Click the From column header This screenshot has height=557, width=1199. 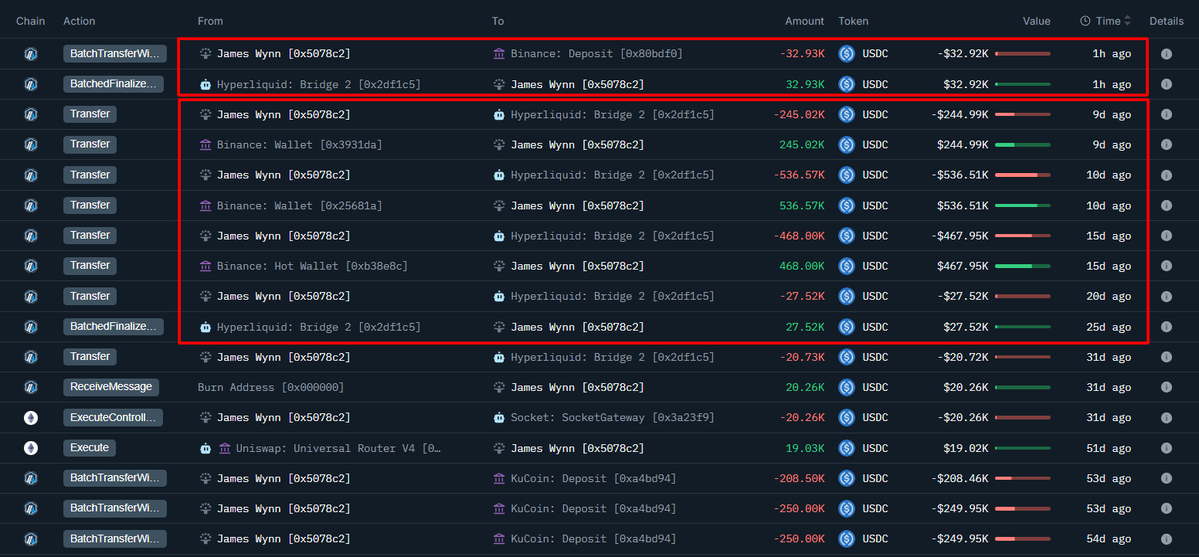pos(210,21)
